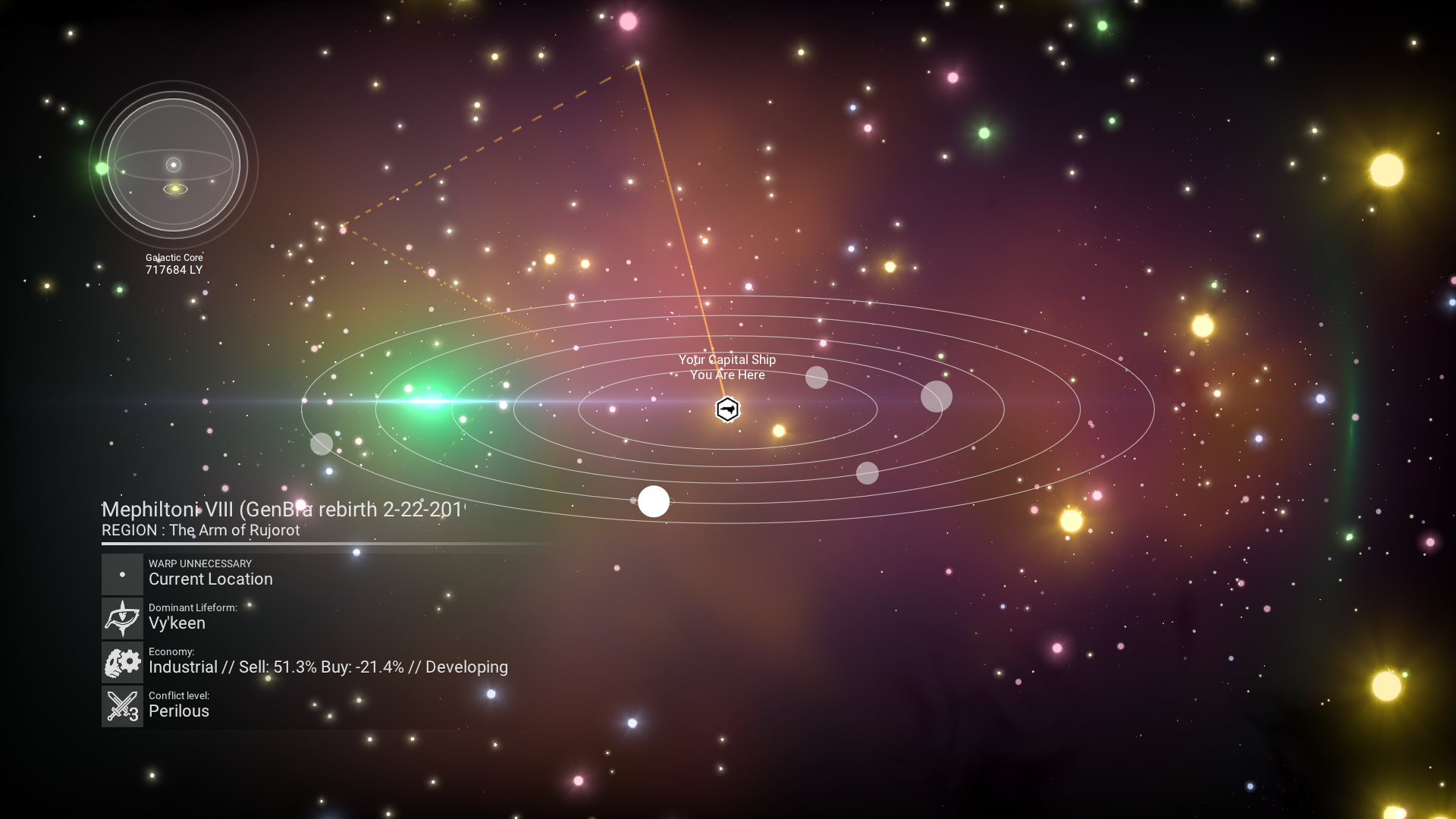Viewport: 1456px width, 819px height.
Task: Click 'REGION : The Arm of Rujorot' text
Action: (201, 530)
